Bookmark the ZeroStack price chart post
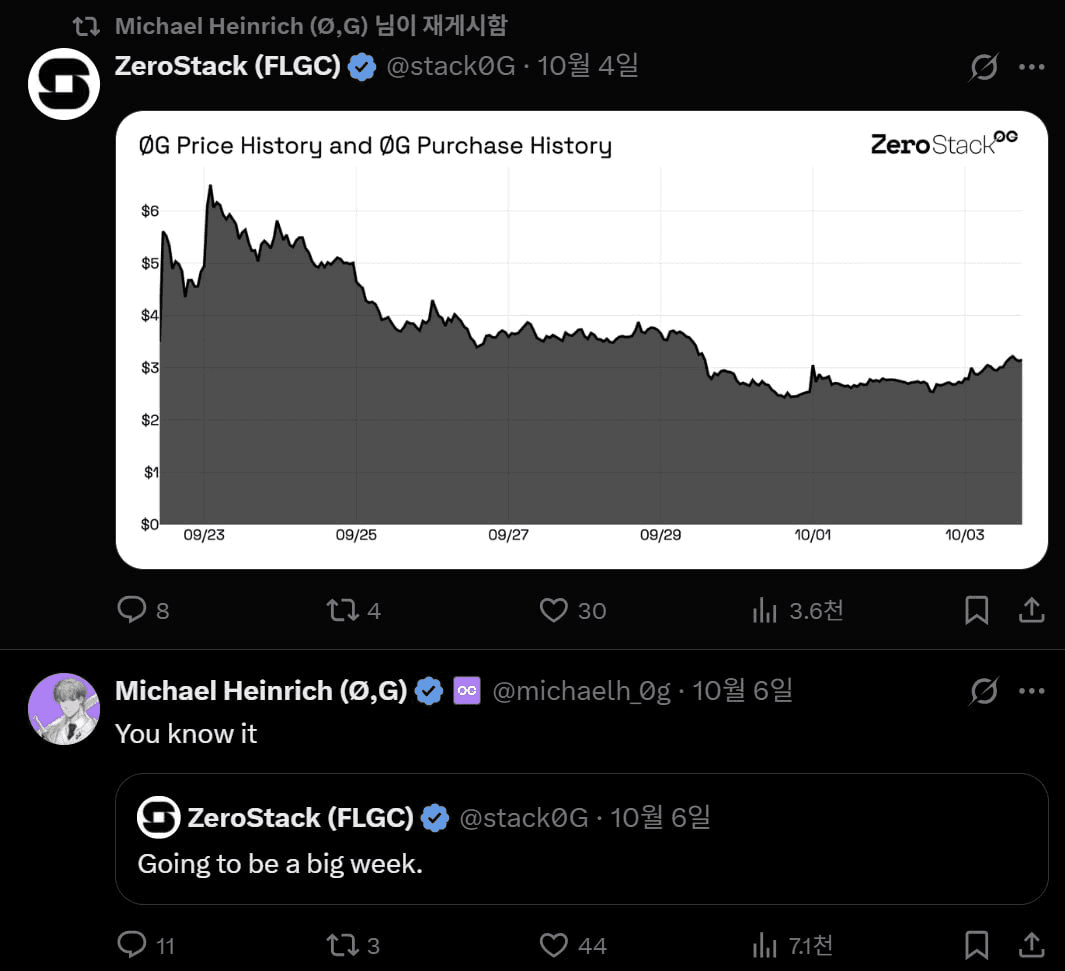1065x971 pixels. tap(976, 610)
